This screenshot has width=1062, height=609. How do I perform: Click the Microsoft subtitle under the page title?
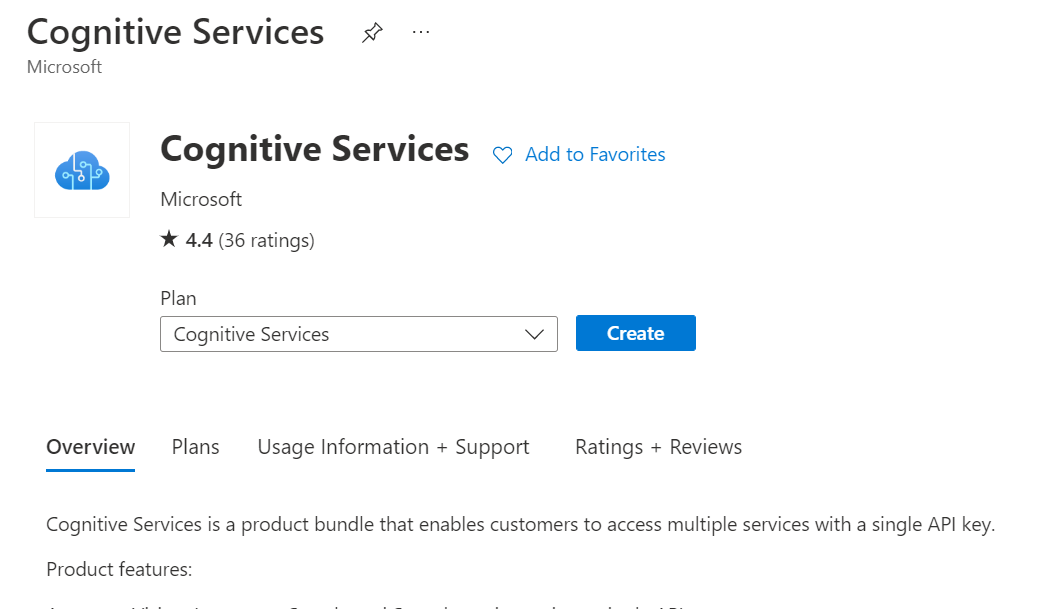[64, 67]
